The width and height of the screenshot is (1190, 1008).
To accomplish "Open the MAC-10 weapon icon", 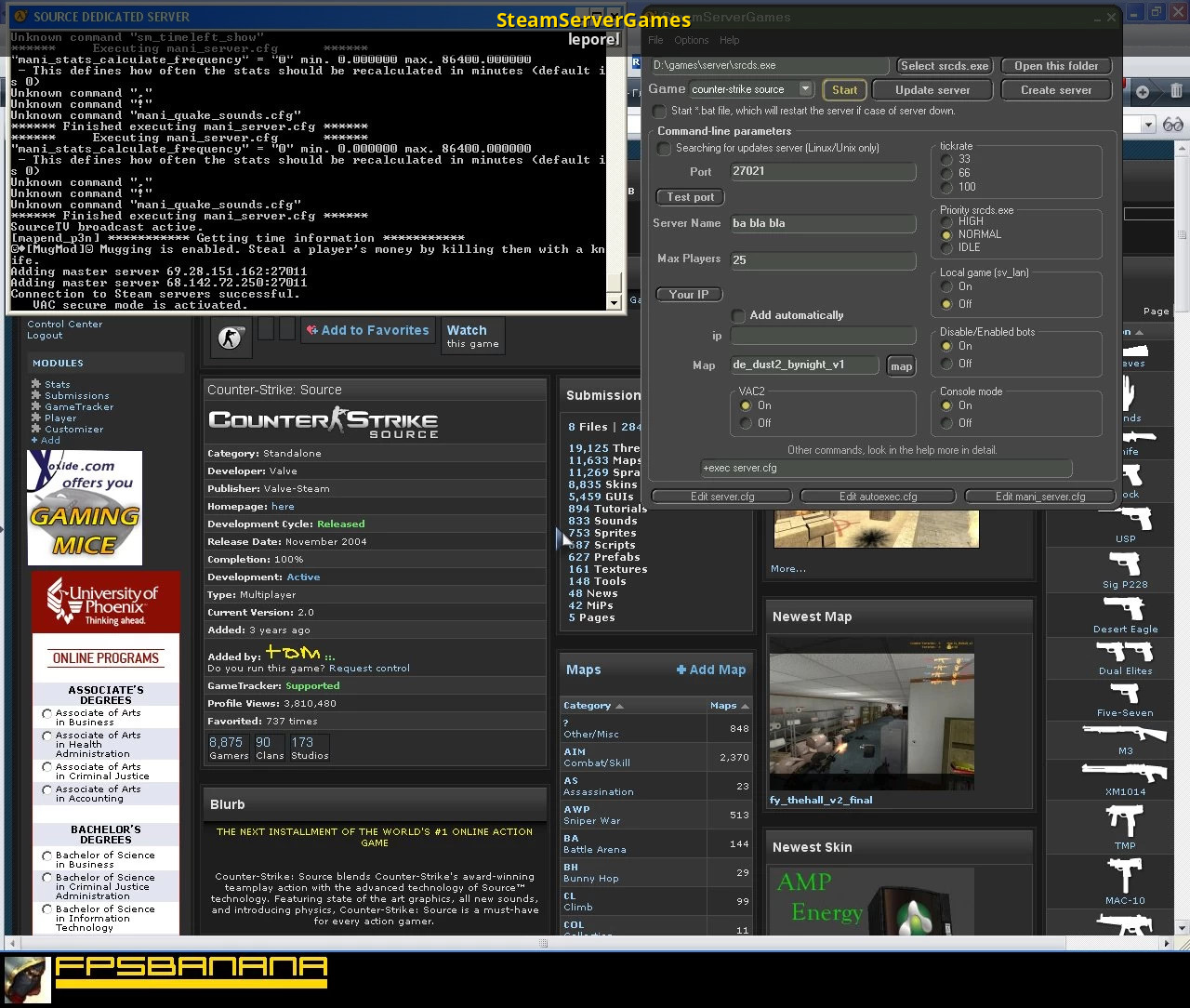I will click(1125, 875).
